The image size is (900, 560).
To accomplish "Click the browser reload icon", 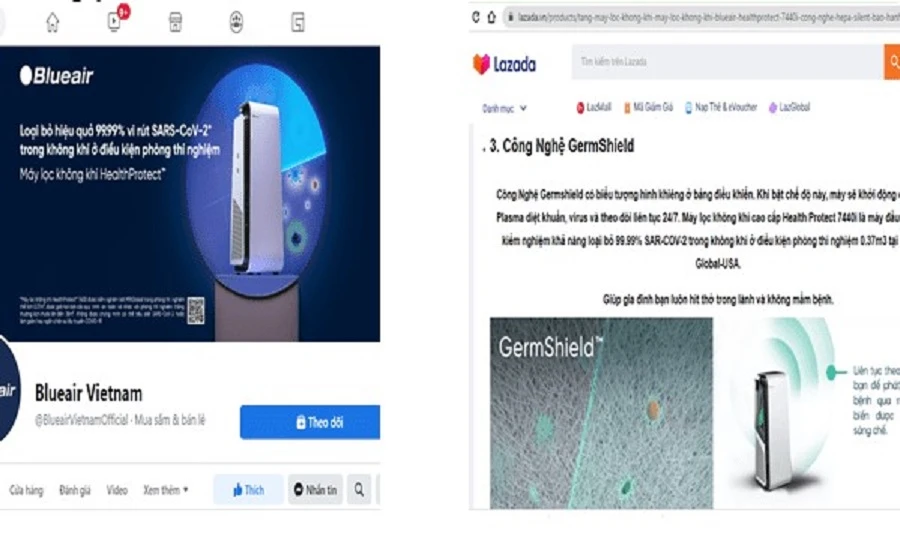I will coord(476,17).
